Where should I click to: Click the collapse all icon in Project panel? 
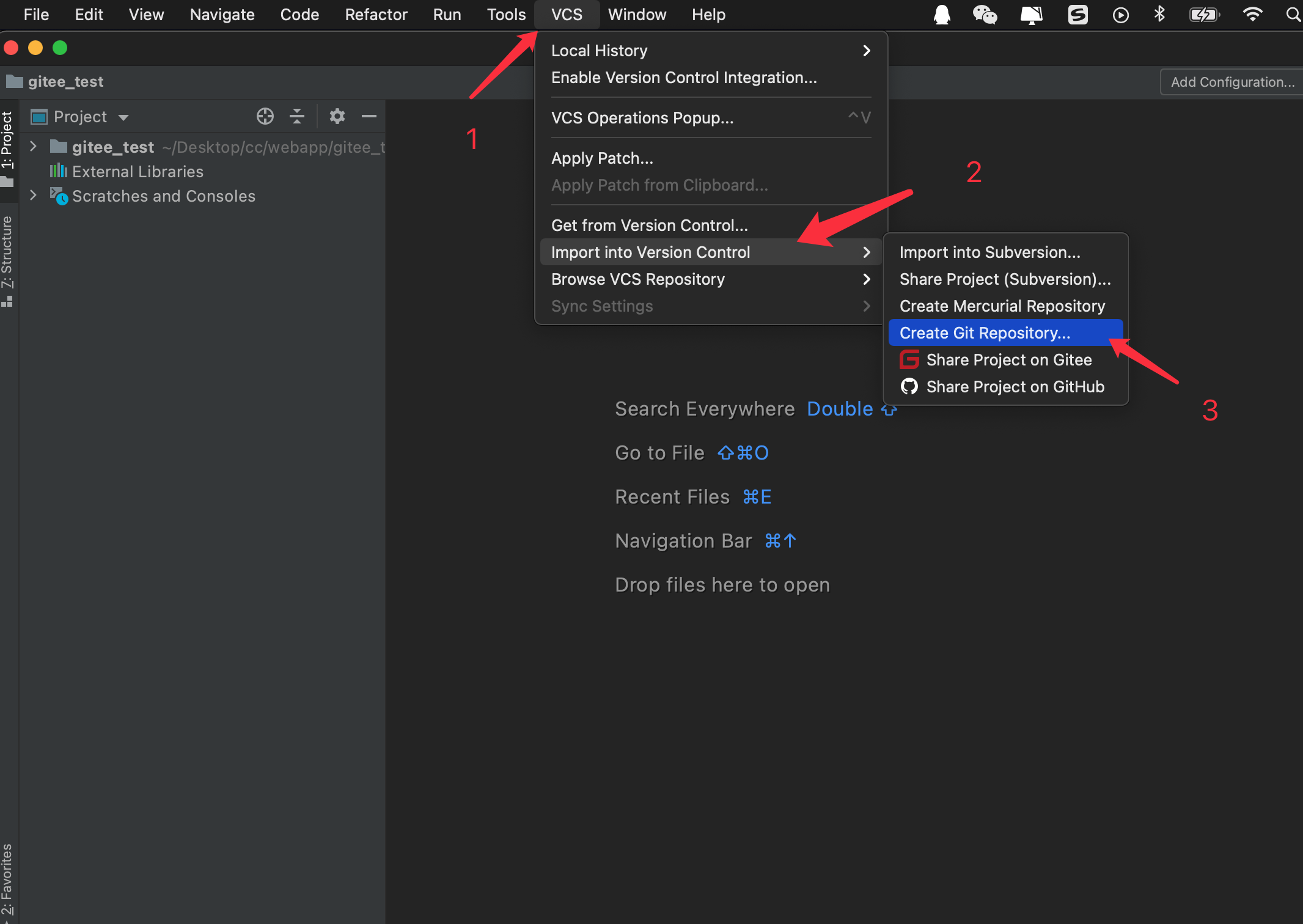297,116
